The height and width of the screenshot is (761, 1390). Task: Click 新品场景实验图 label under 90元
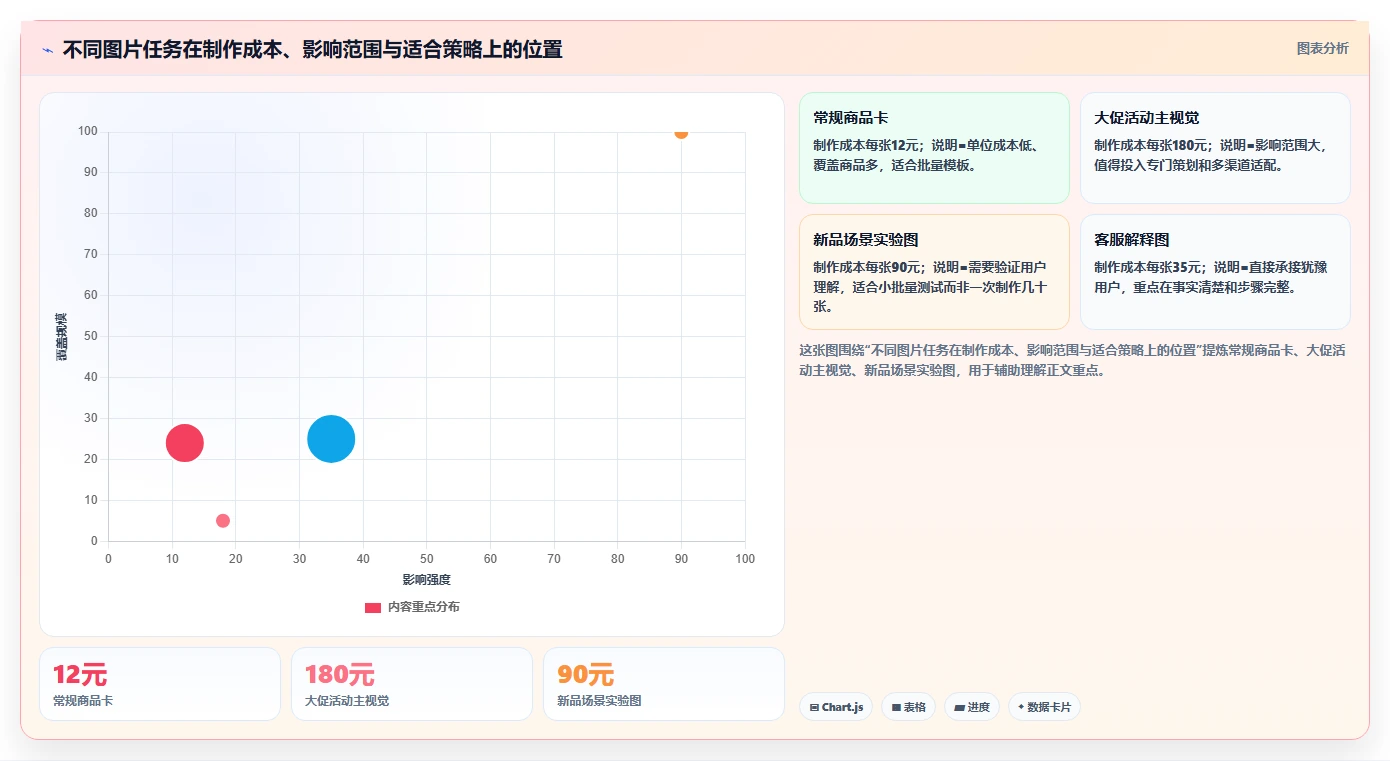tap(599, 701)
